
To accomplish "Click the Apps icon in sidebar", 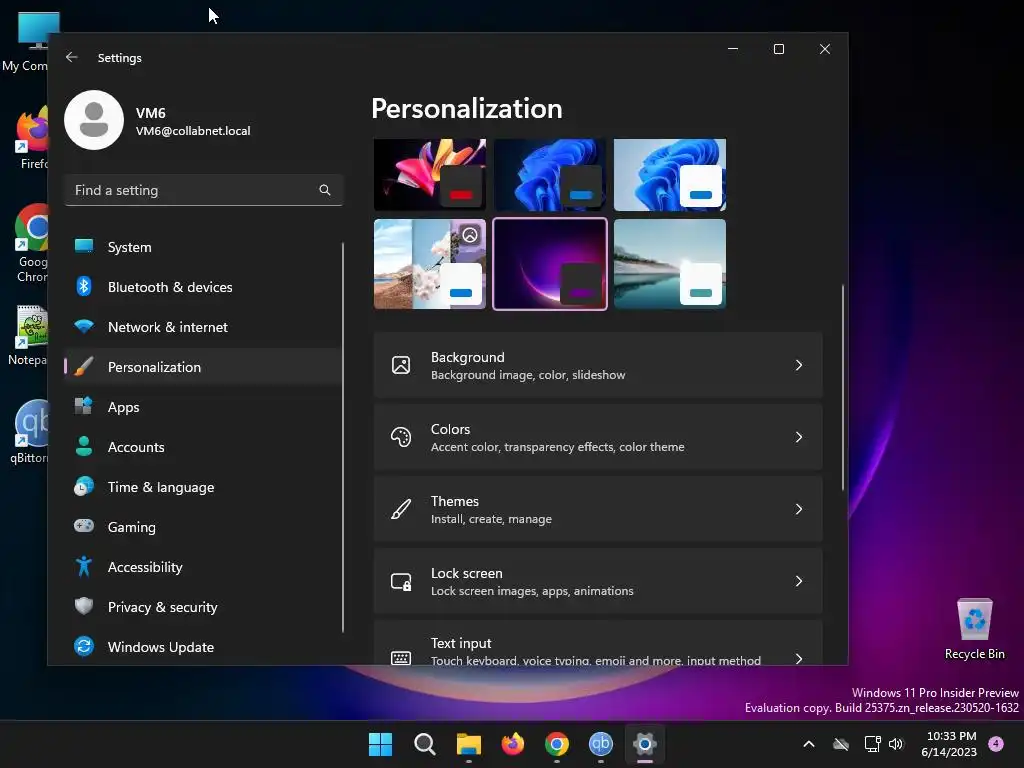I will [x=84, y=406].
